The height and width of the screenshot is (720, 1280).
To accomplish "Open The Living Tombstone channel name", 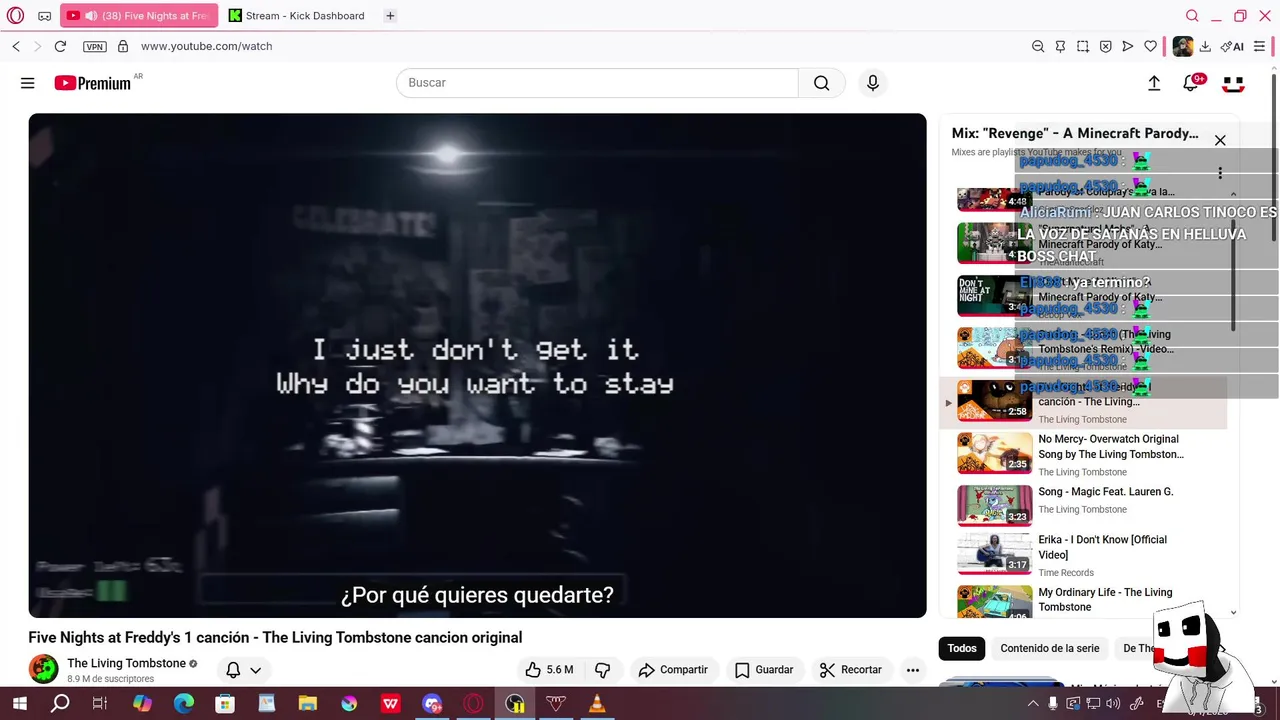I will point(126,663).
